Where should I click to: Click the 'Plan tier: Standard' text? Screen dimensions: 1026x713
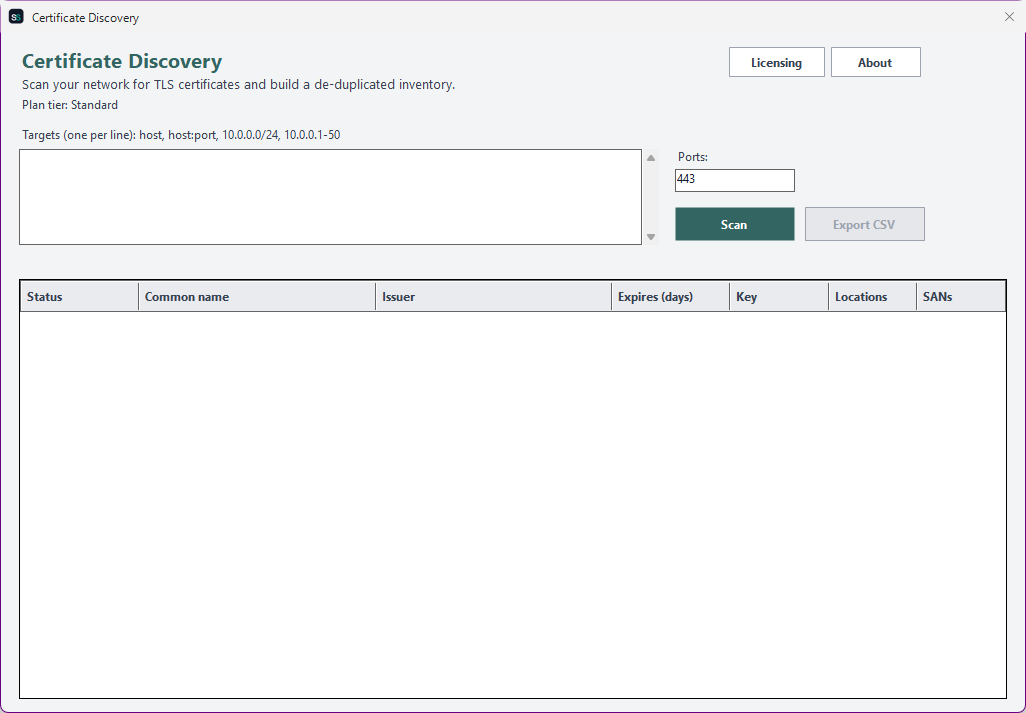[x=70, y=105]
